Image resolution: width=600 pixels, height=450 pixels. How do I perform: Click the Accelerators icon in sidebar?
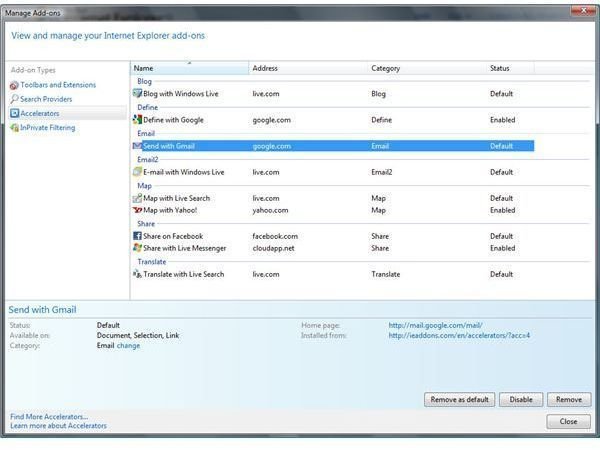15,113
